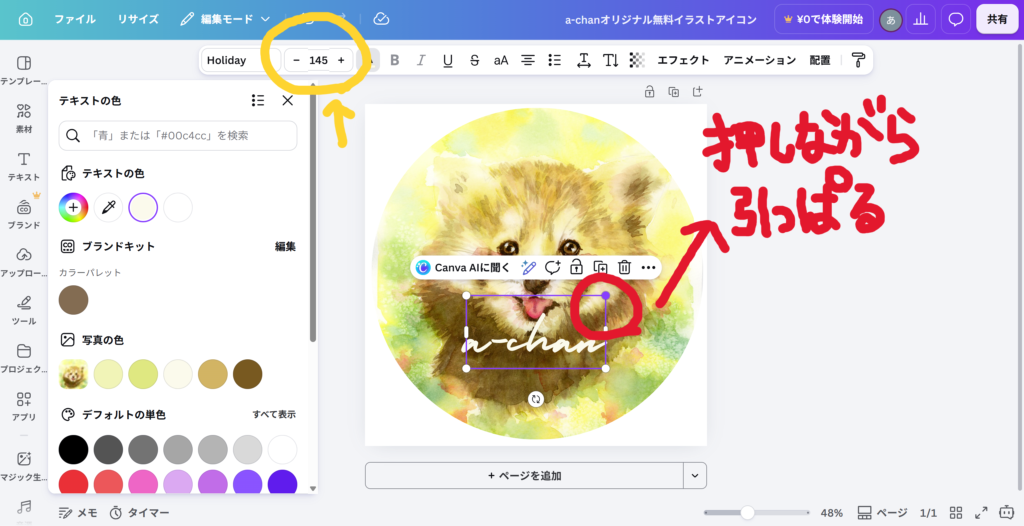The height and width of the screenshot is (526, 1024).
Task: Open the user avatar account menu
Action: click(x=891, y=20)
